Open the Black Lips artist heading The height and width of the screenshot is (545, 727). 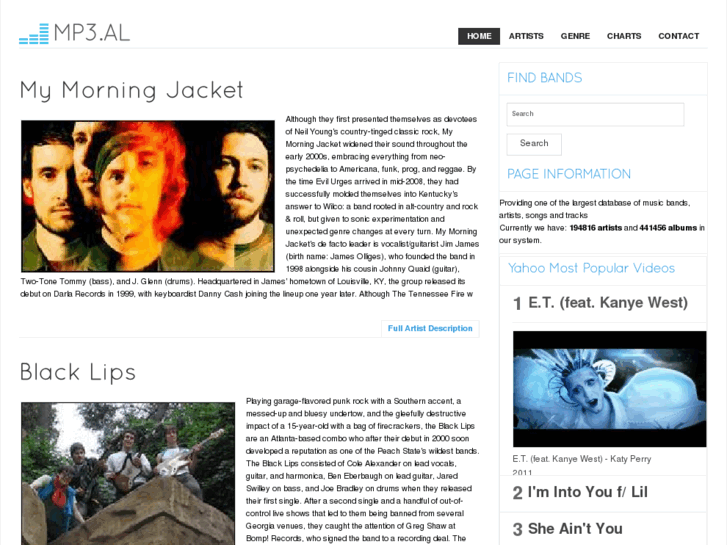[x=78, y=372]
